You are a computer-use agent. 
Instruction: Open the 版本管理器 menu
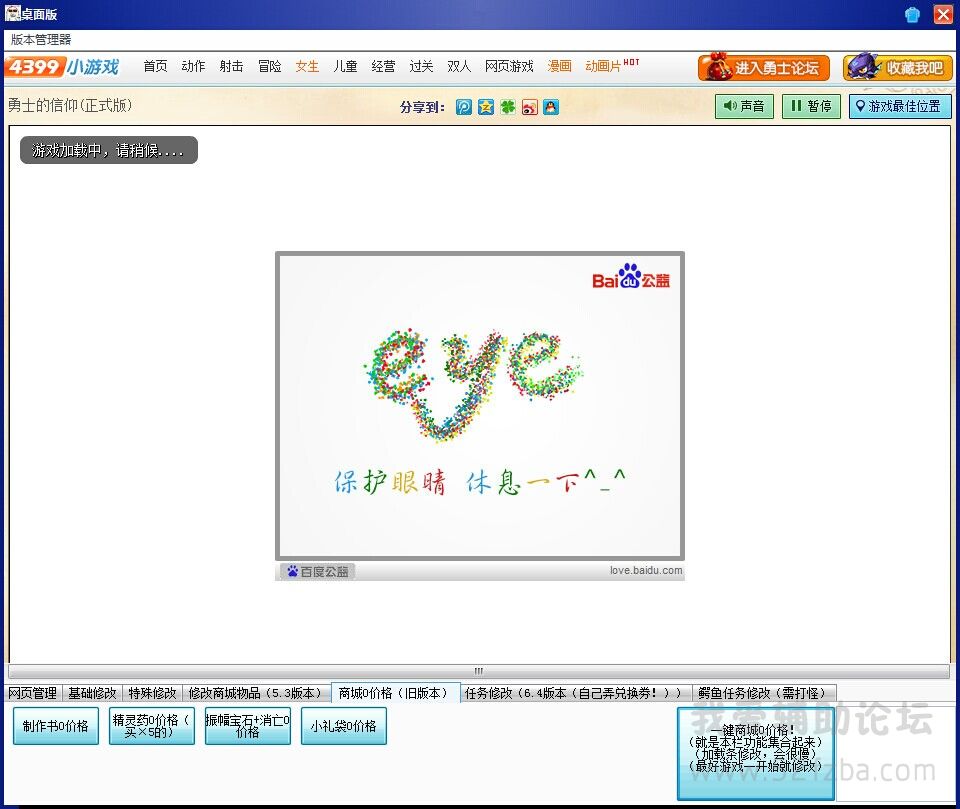[x=41, y=39]
